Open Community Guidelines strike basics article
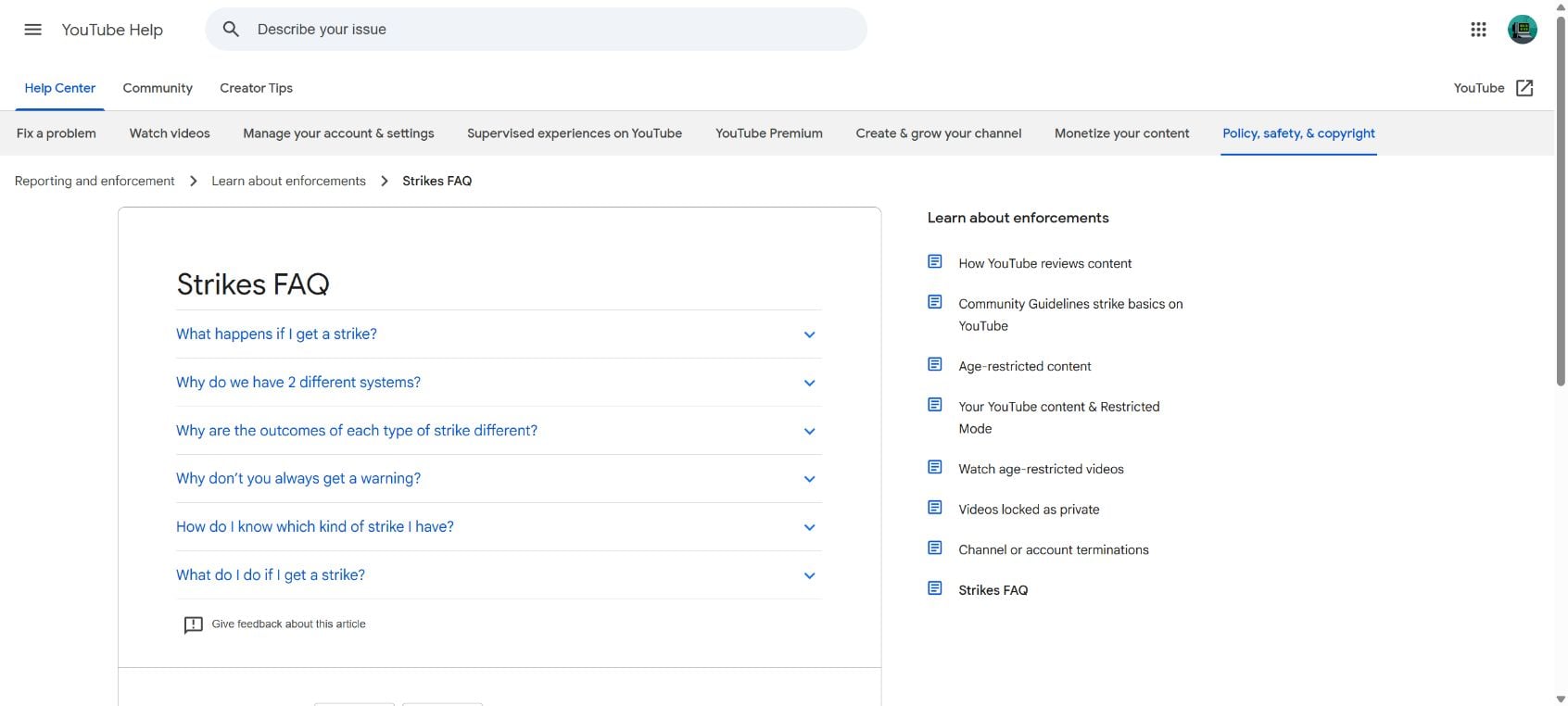The width and height of the screenshot is (1568, 706). click(1070, 314)
